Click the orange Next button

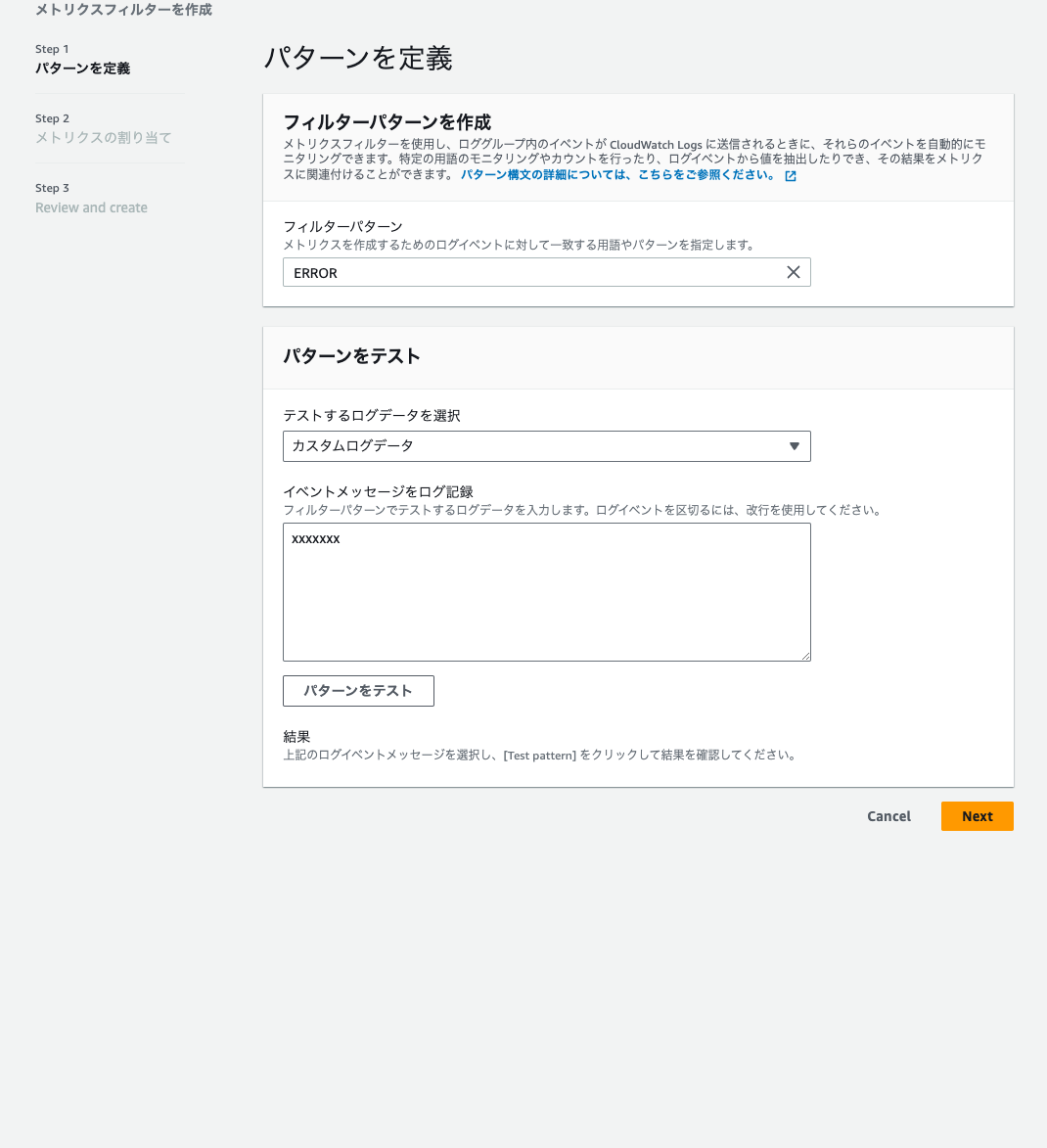pyautogui.click(x=978, y=816)
